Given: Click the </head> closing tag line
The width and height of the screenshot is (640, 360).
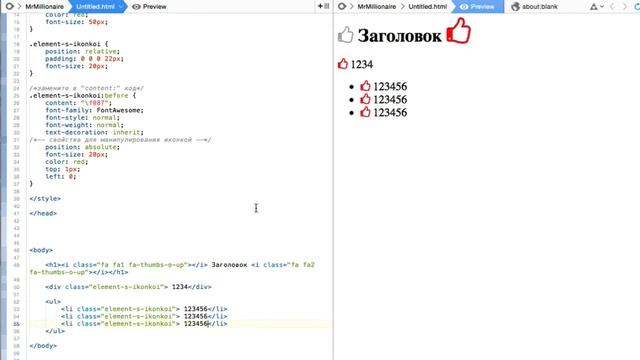Looking at the screenshot, I should pos(43,213).
